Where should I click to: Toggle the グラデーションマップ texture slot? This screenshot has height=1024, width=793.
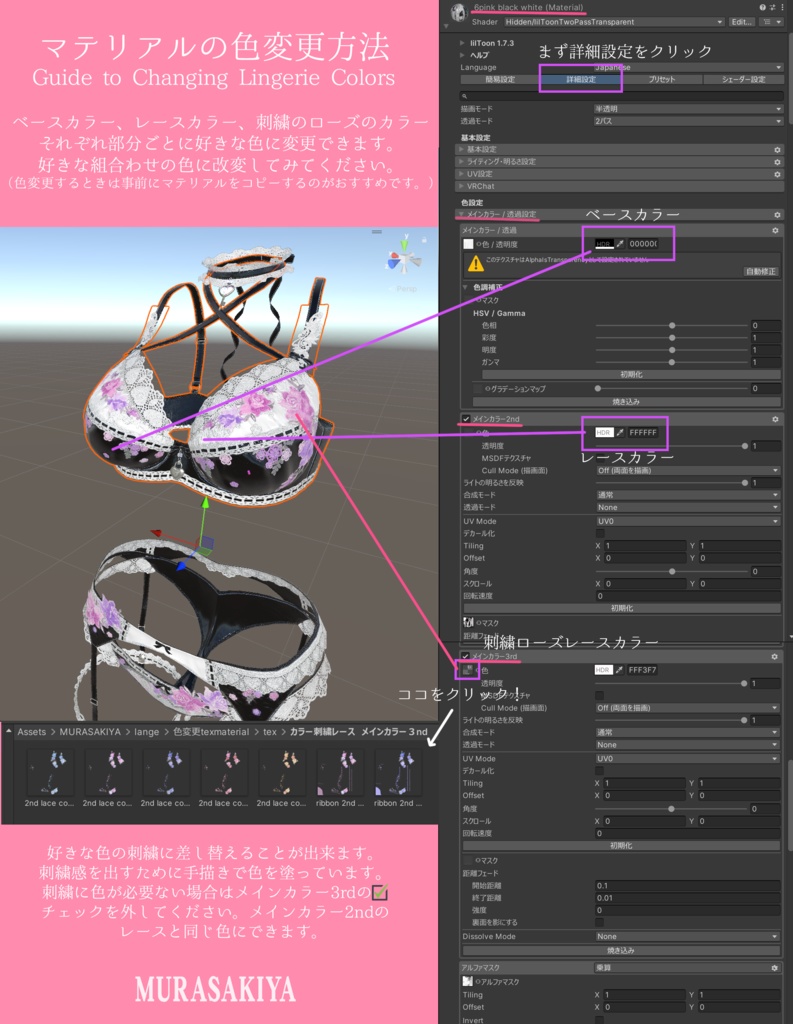click(x=478, y=389)
